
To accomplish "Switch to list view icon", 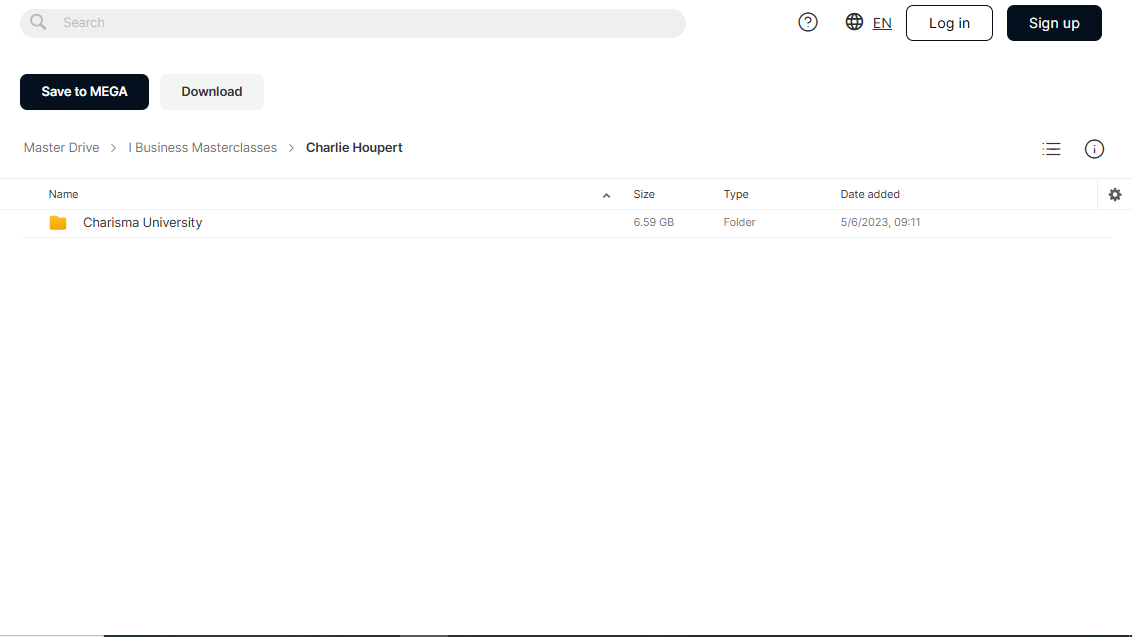I will click(1051, 149).
